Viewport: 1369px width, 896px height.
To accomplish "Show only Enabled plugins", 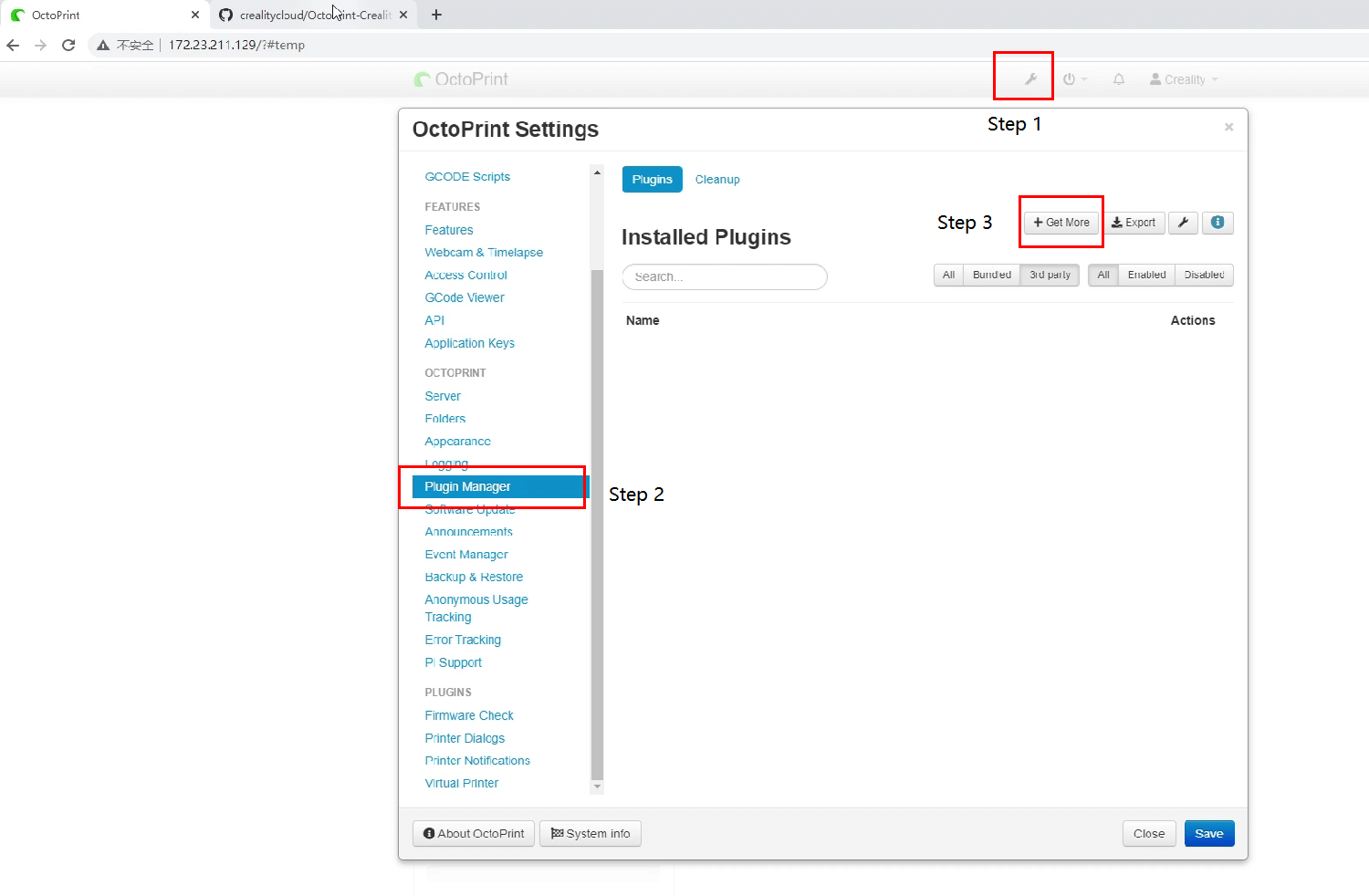I will pos(1146,275).
